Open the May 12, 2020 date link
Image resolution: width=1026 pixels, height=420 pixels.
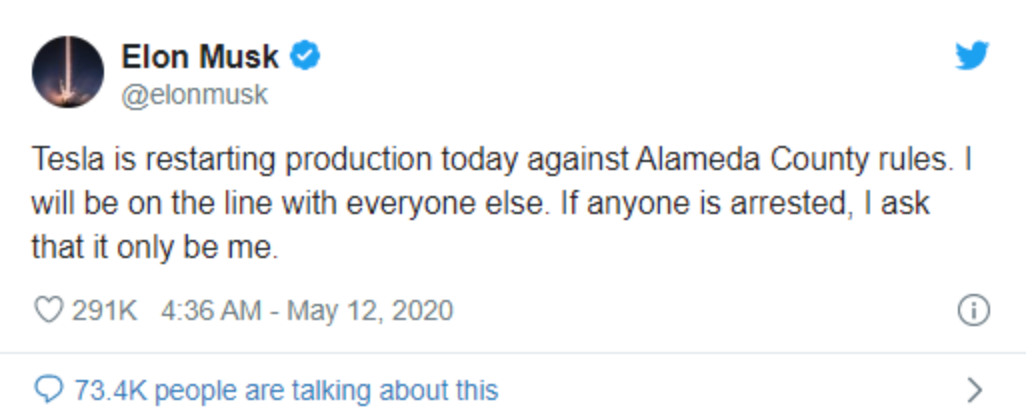tap(370, 311)
